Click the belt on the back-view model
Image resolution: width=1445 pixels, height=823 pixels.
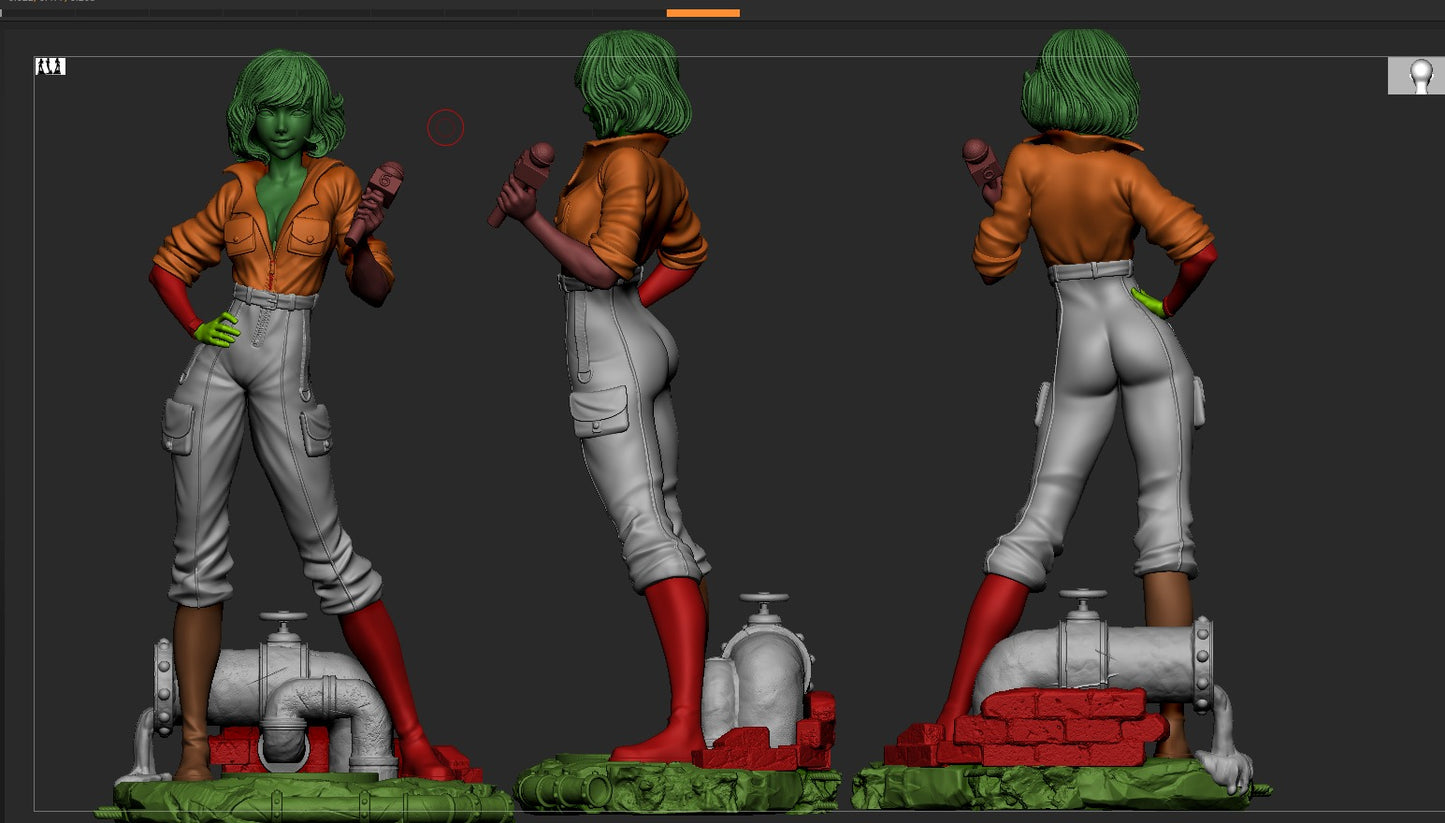(1092, 270)
